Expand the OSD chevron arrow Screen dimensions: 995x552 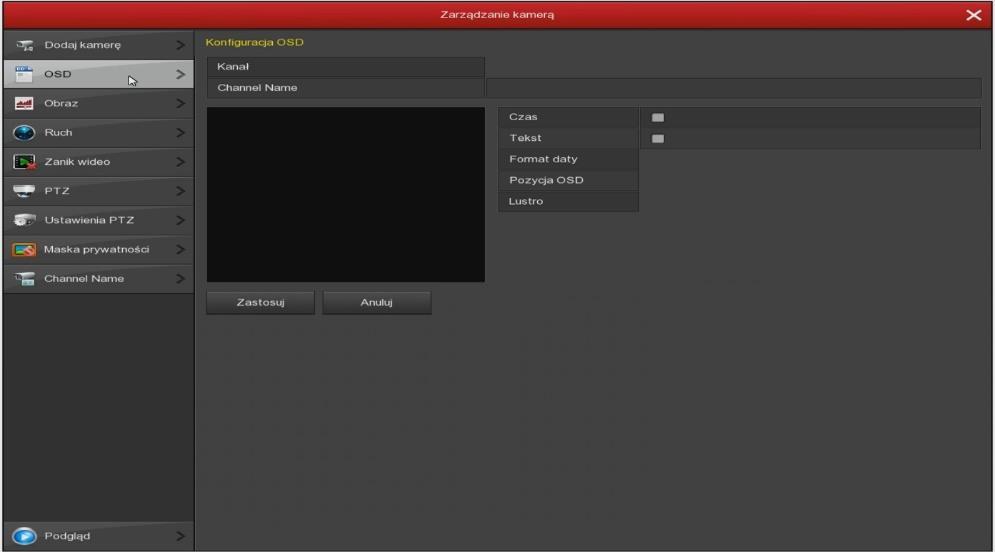click(180, 74)
